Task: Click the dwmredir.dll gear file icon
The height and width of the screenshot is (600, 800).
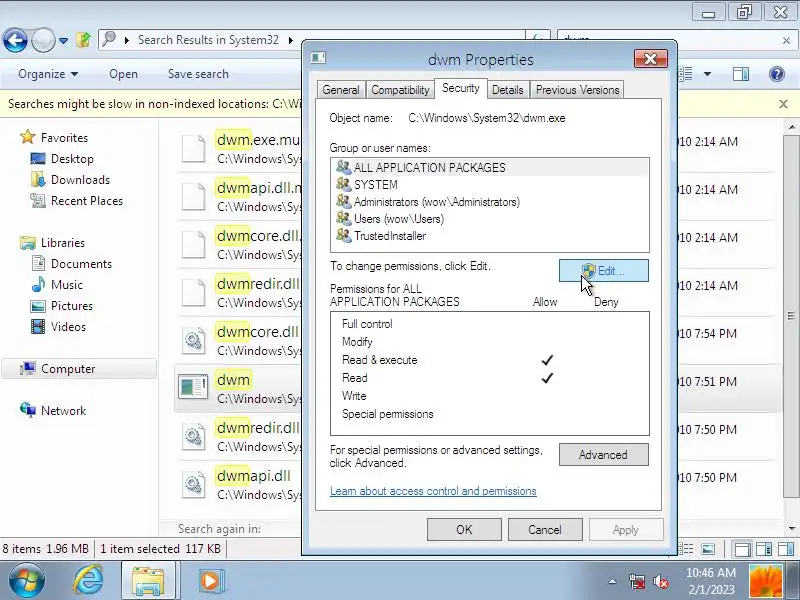Action: [x=194, y=436]
